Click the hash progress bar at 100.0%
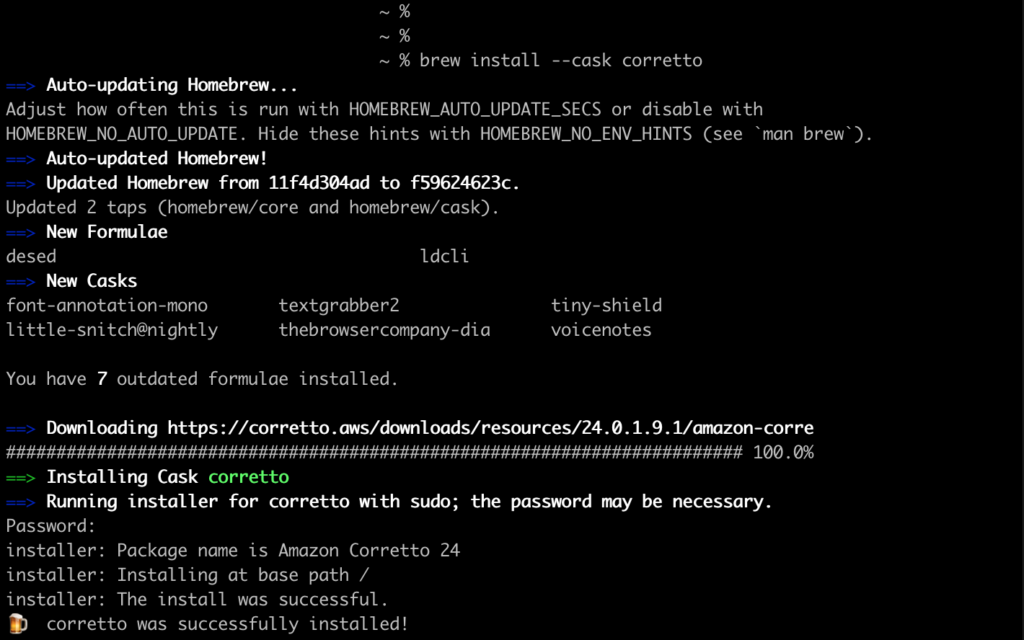 coord(374,453)
